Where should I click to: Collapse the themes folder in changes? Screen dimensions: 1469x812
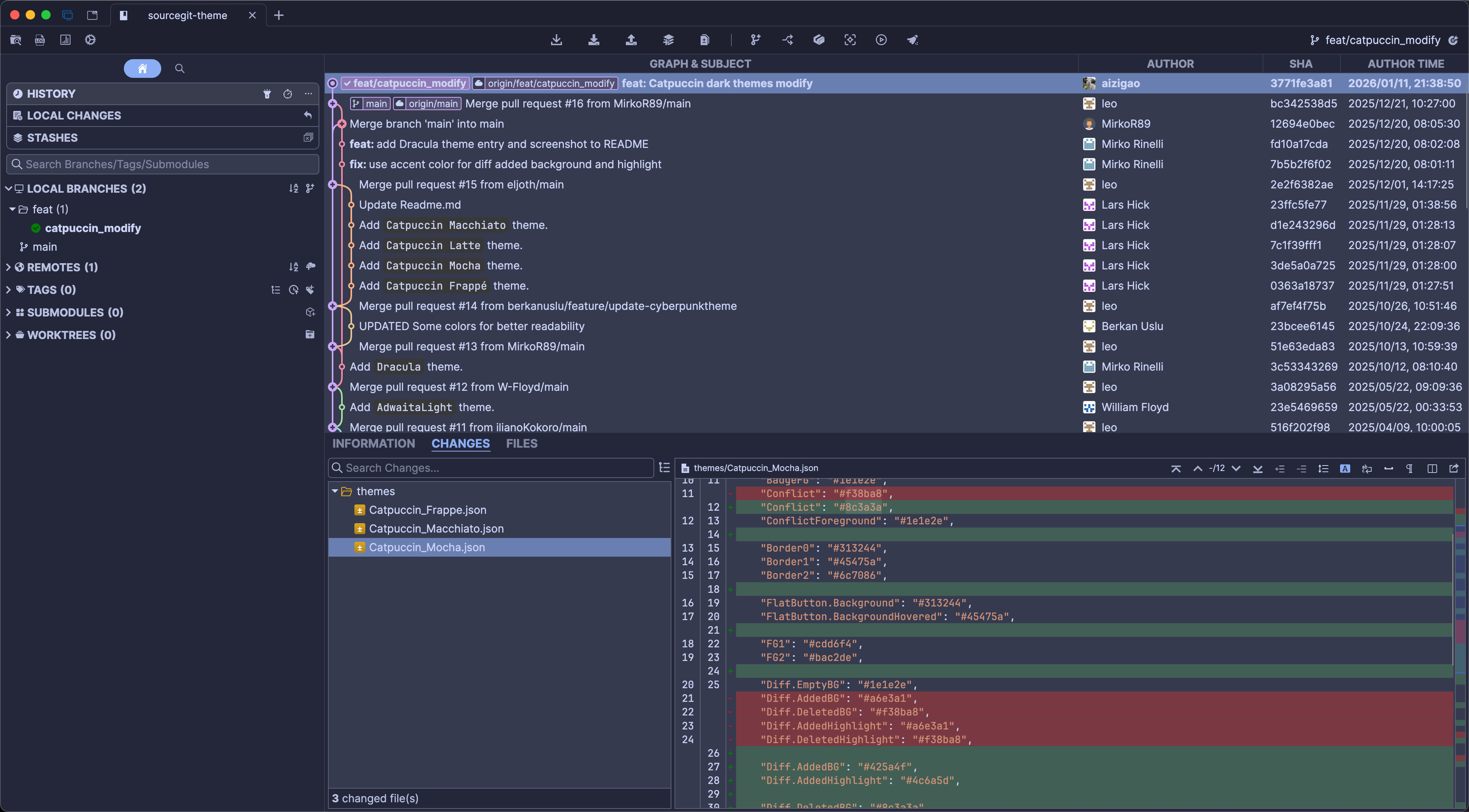(335, 491)
